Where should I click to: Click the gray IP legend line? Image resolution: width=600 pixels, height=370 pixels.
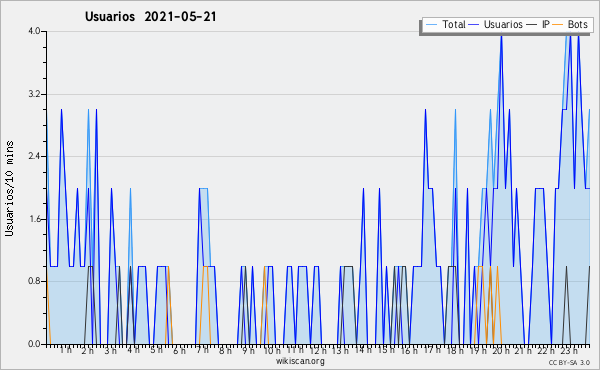532,25
